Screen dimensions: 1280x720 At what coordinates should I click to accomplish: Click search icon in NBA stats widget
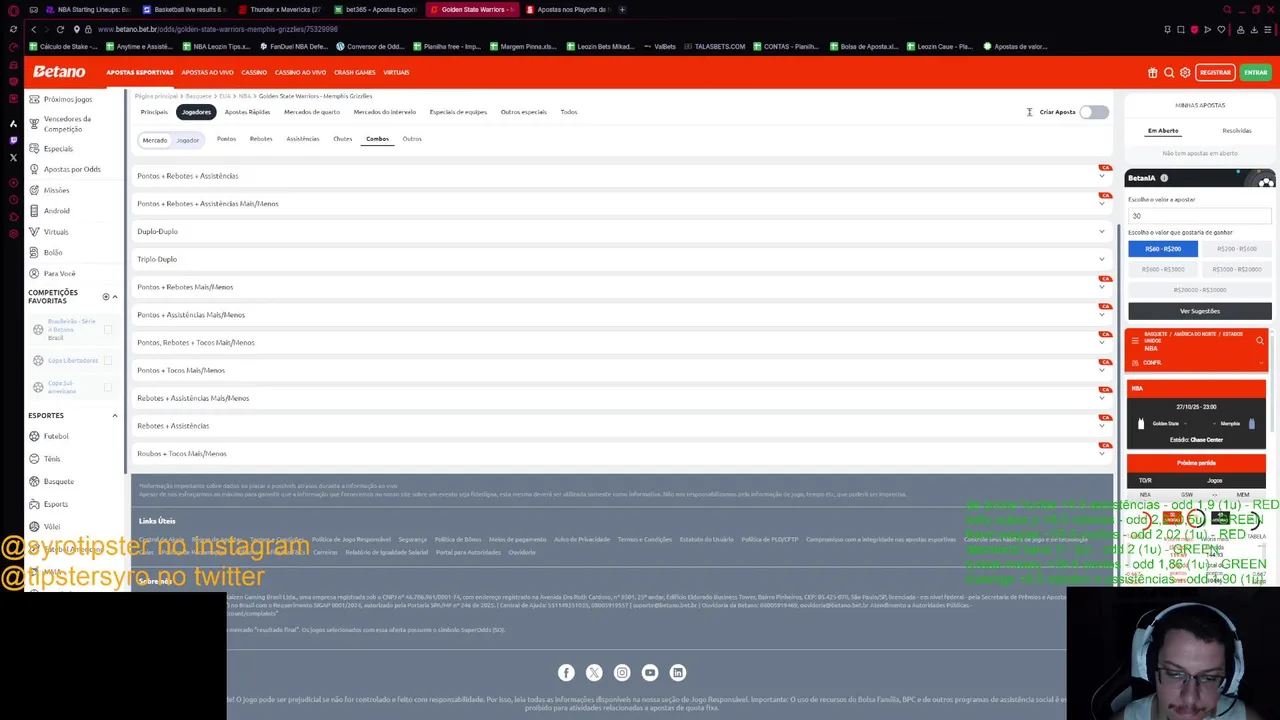tap(1260, 341)
